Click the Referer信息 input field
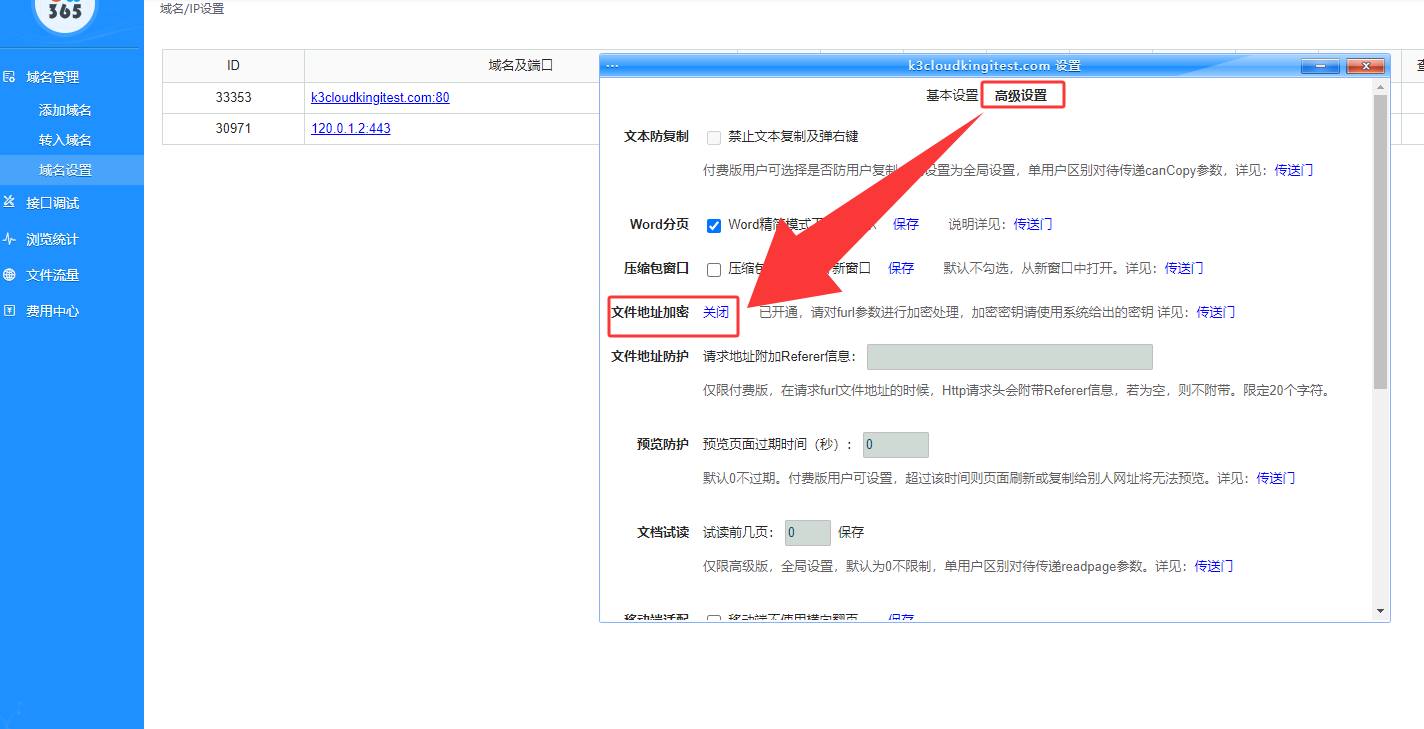This screenshot has width=1424, height=729. tap(1009, 357)
